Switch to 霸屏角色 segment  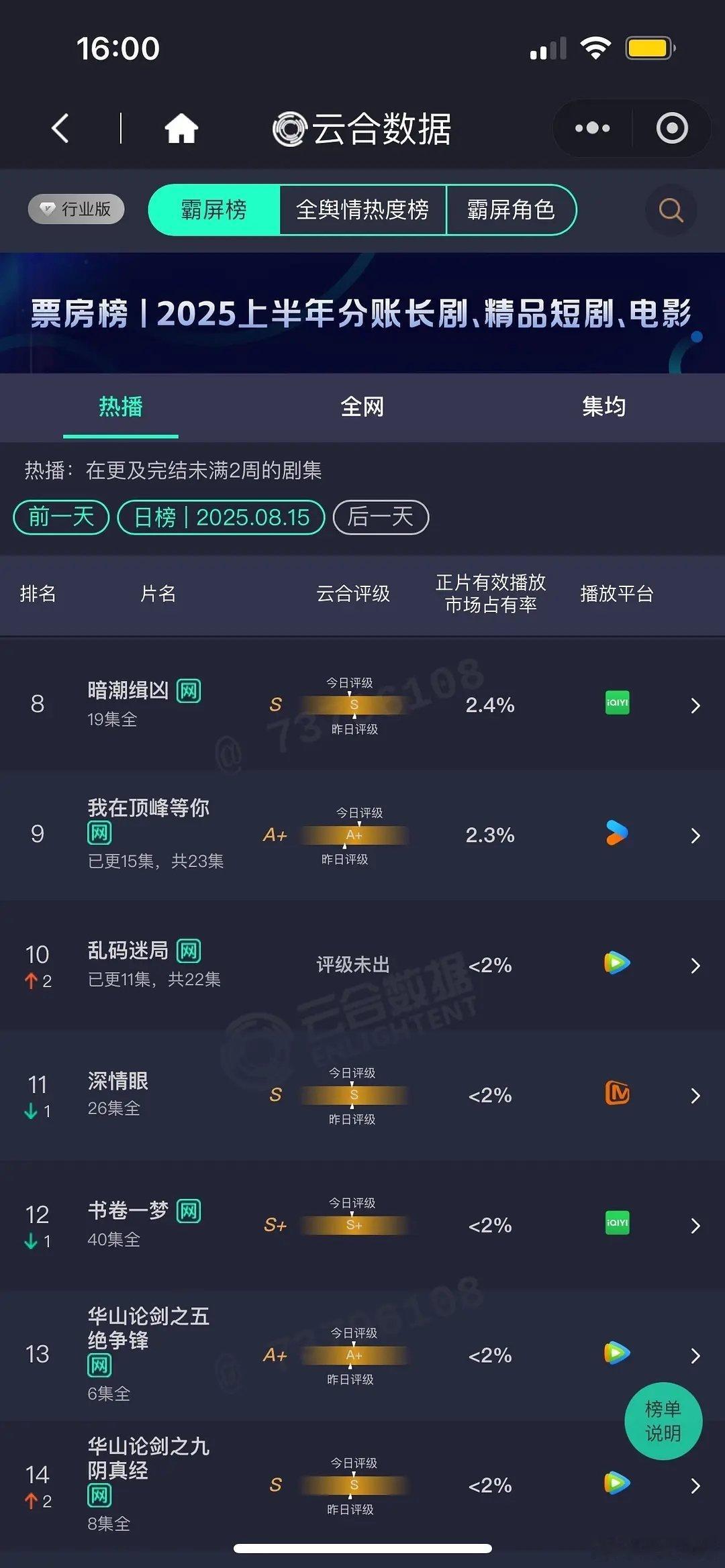click(x=511, y=210)
